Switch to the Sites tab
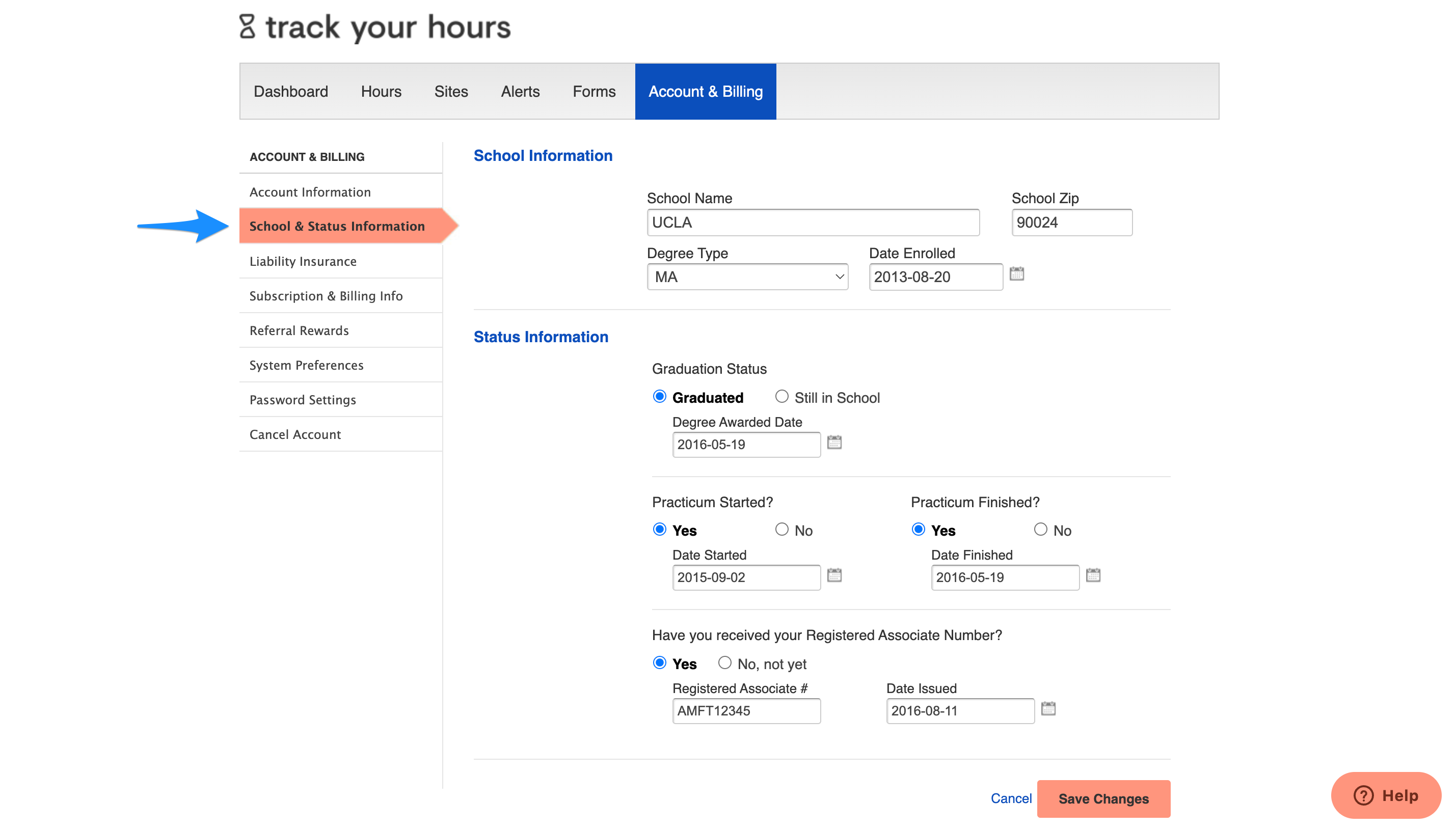The height and width of the screenshot is (829, 1456). pos(450,91)
